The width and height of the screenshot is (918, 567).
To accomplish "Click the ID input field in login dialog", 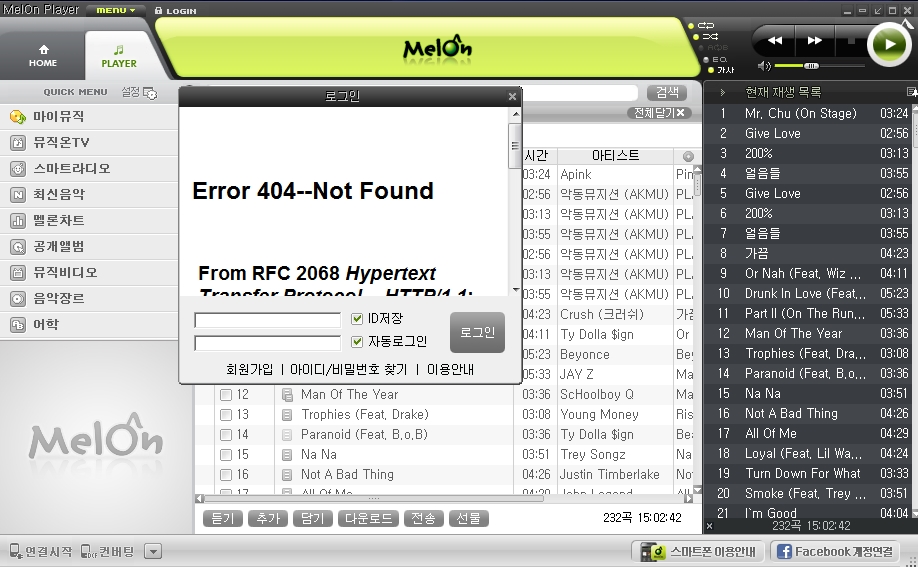I will [267, 320].
